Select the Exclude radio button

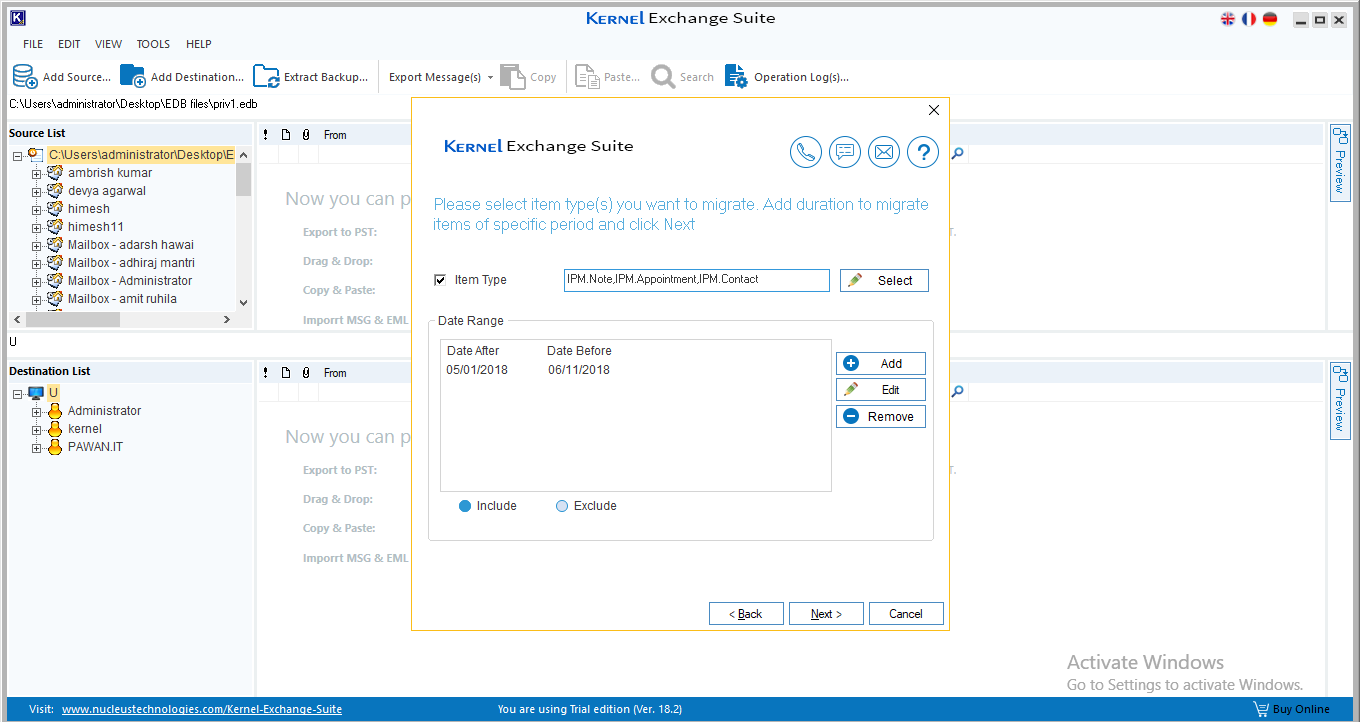pos(562,506)
